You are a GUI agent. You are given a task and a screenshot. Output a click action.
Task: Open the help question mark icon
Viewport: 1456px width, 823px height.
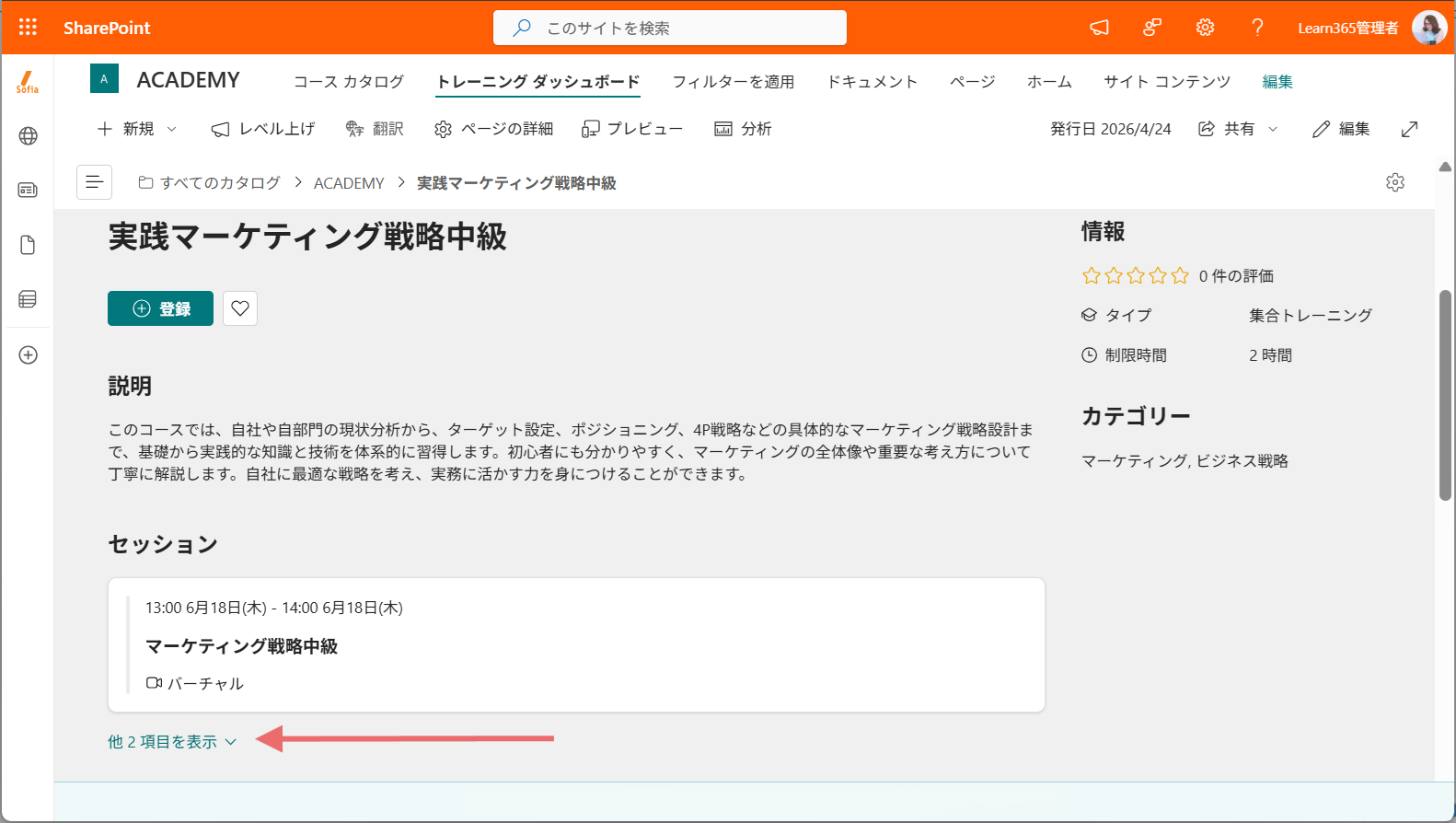[x=1257, y=28]
